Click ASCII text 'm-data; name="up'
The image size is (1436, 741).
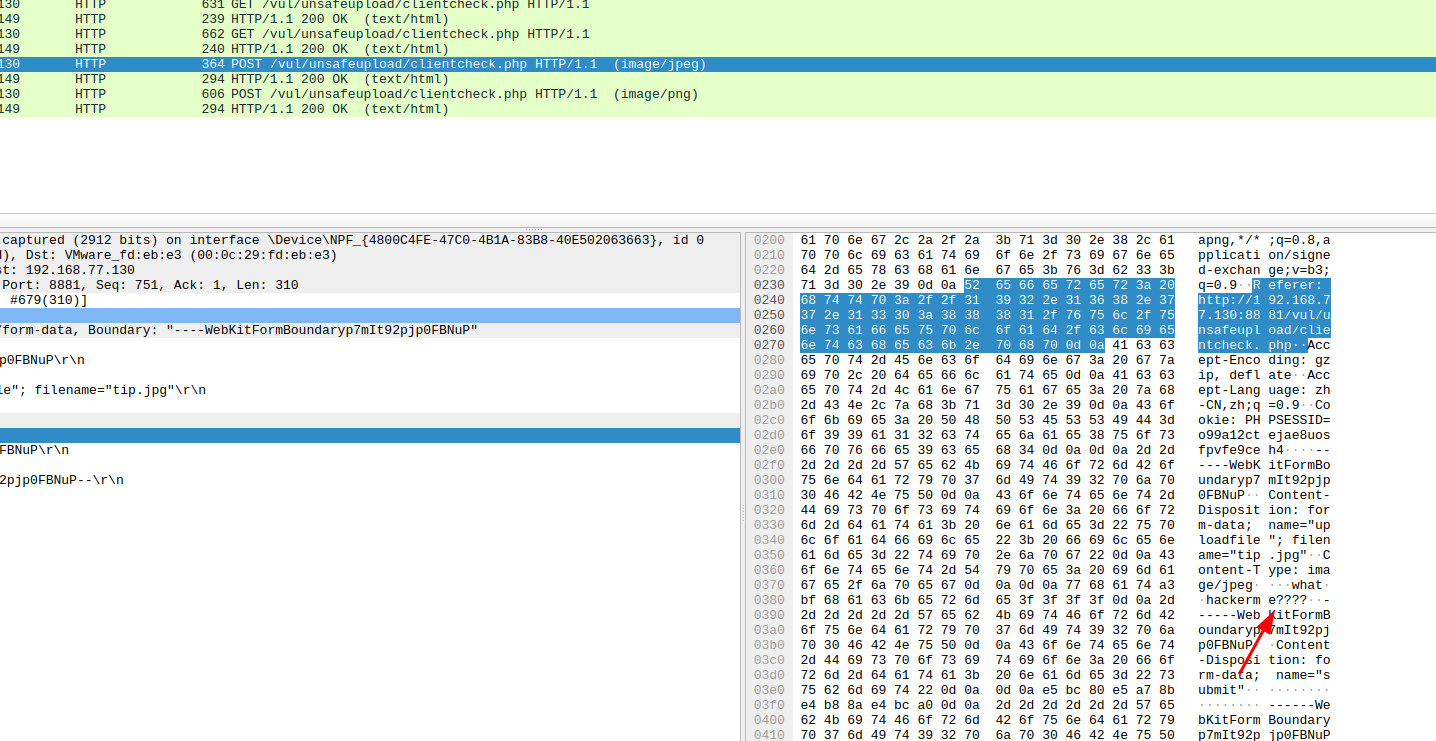click(1264, 525)
